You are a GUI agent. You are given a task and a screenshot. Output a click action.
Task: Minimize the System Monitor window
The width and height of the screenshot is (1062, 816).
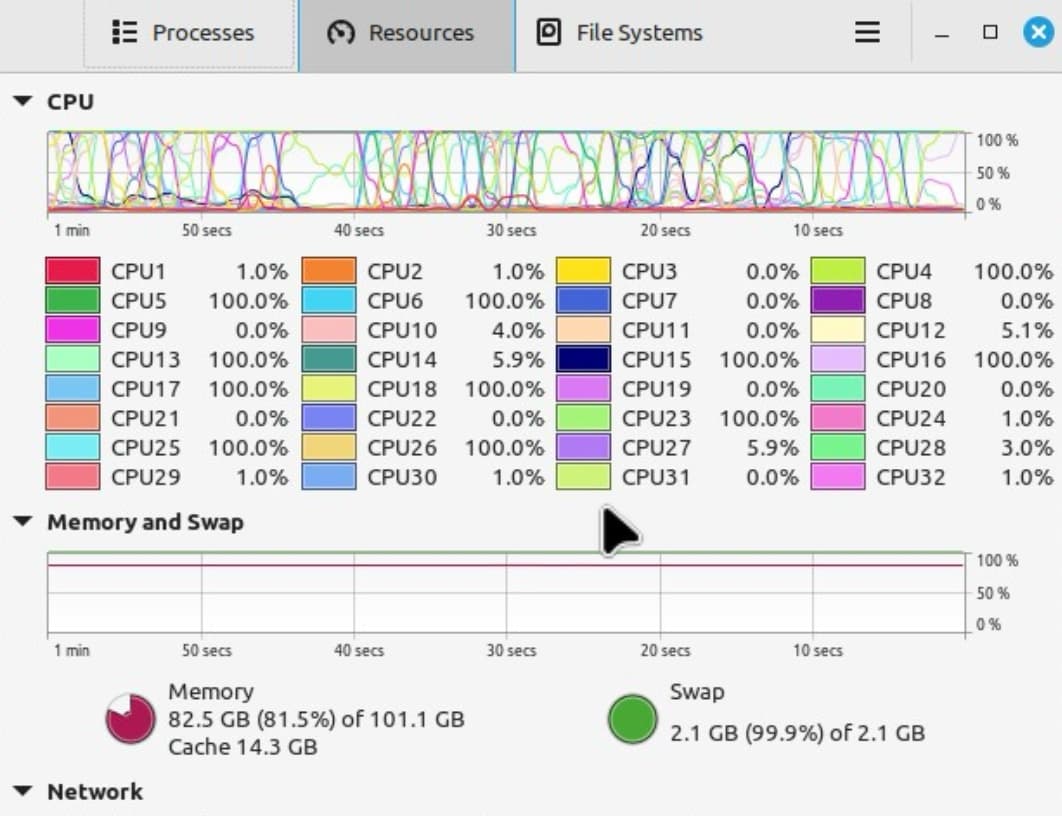pyautogui.click(x=941, y=33)
